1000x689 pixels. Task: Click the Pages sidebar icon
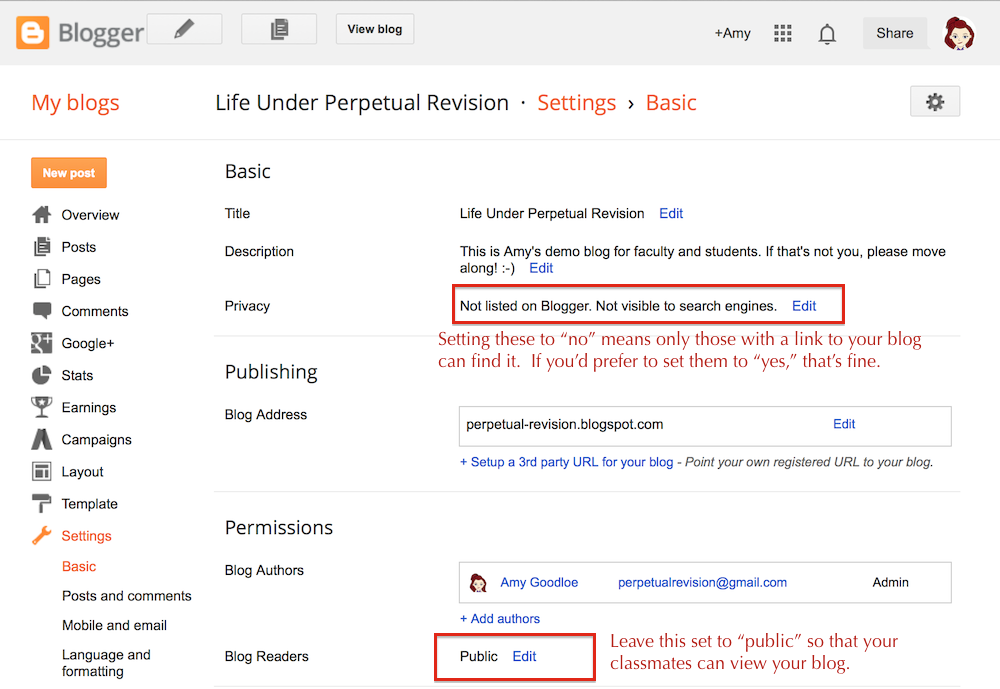coord(42,279)
